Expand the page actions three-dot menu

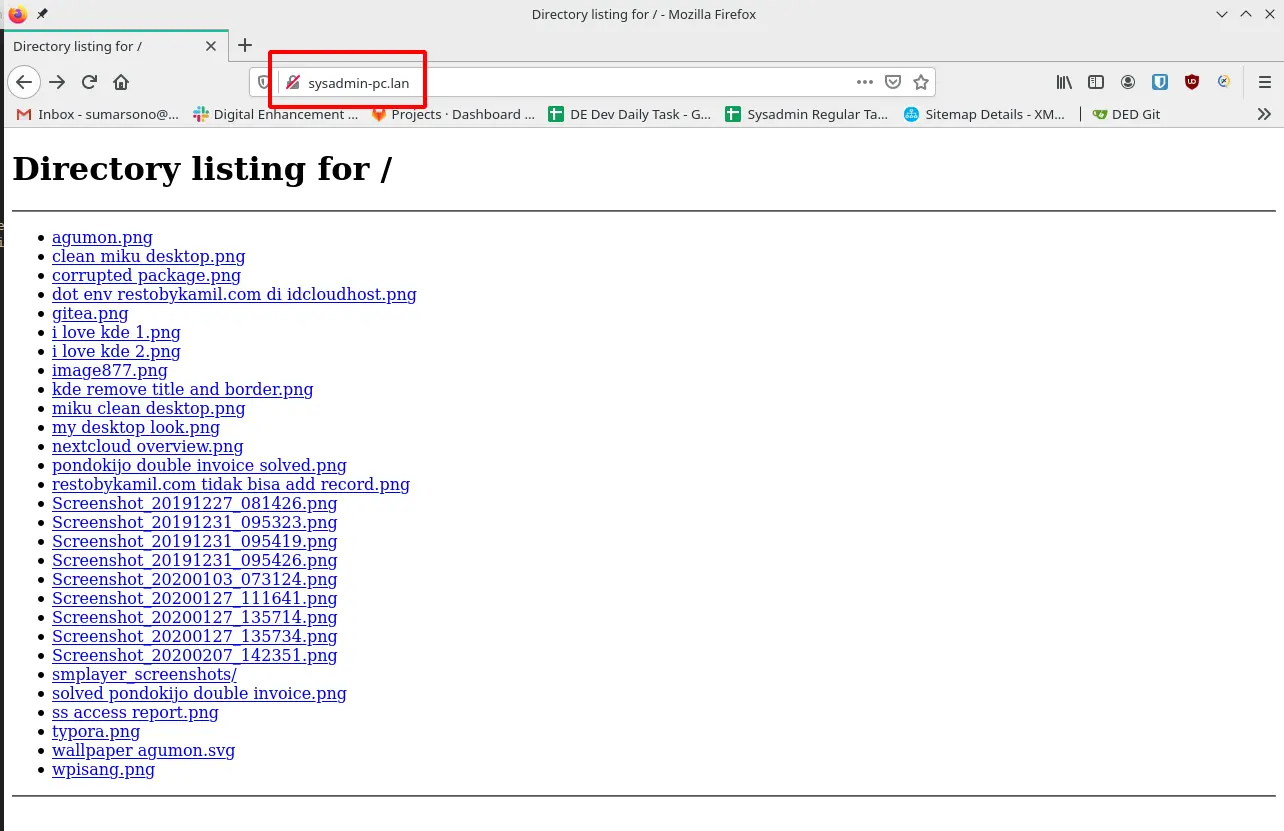pyautogui.click(x=865, y=82)
